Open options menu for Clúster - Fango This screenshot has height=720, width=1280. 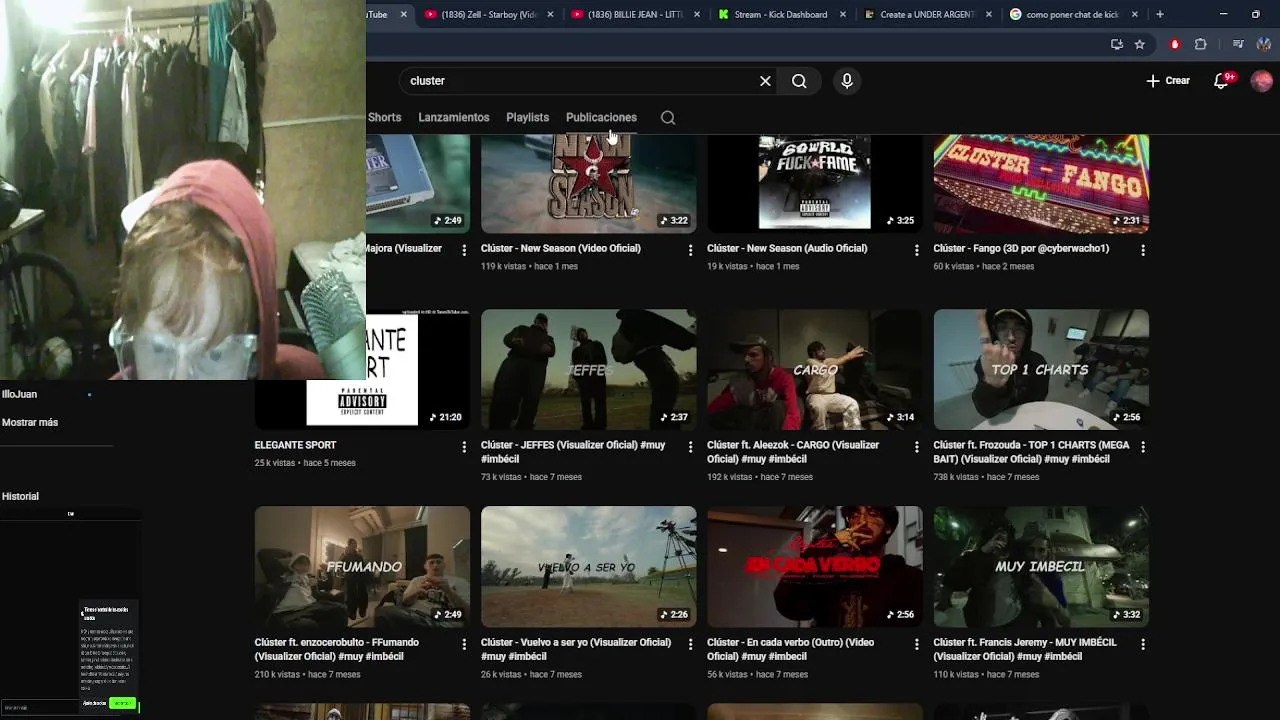coord(1143,250)
